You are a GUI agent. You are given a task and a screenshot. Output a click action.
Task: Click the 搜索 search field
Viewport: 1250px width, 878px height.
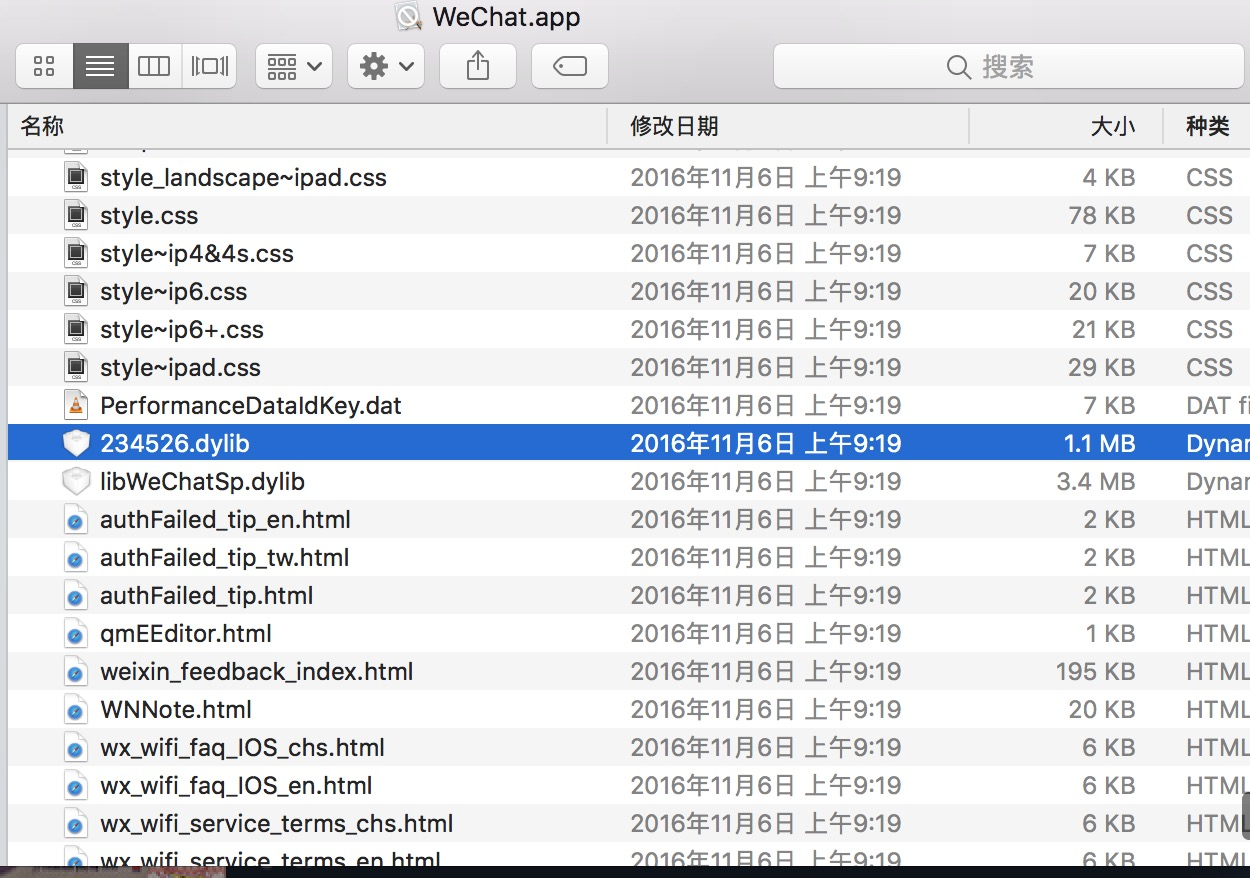[1011, 67]
